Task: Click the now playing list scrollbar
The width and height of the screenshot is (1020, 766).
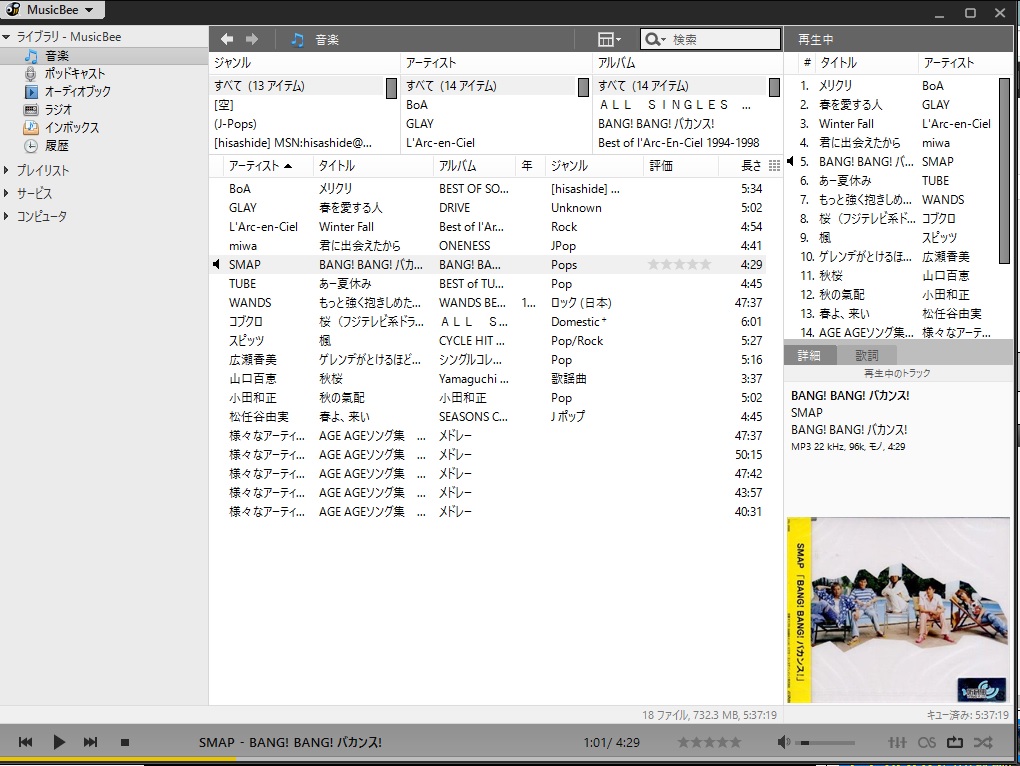Action: tap(1004, 170)
